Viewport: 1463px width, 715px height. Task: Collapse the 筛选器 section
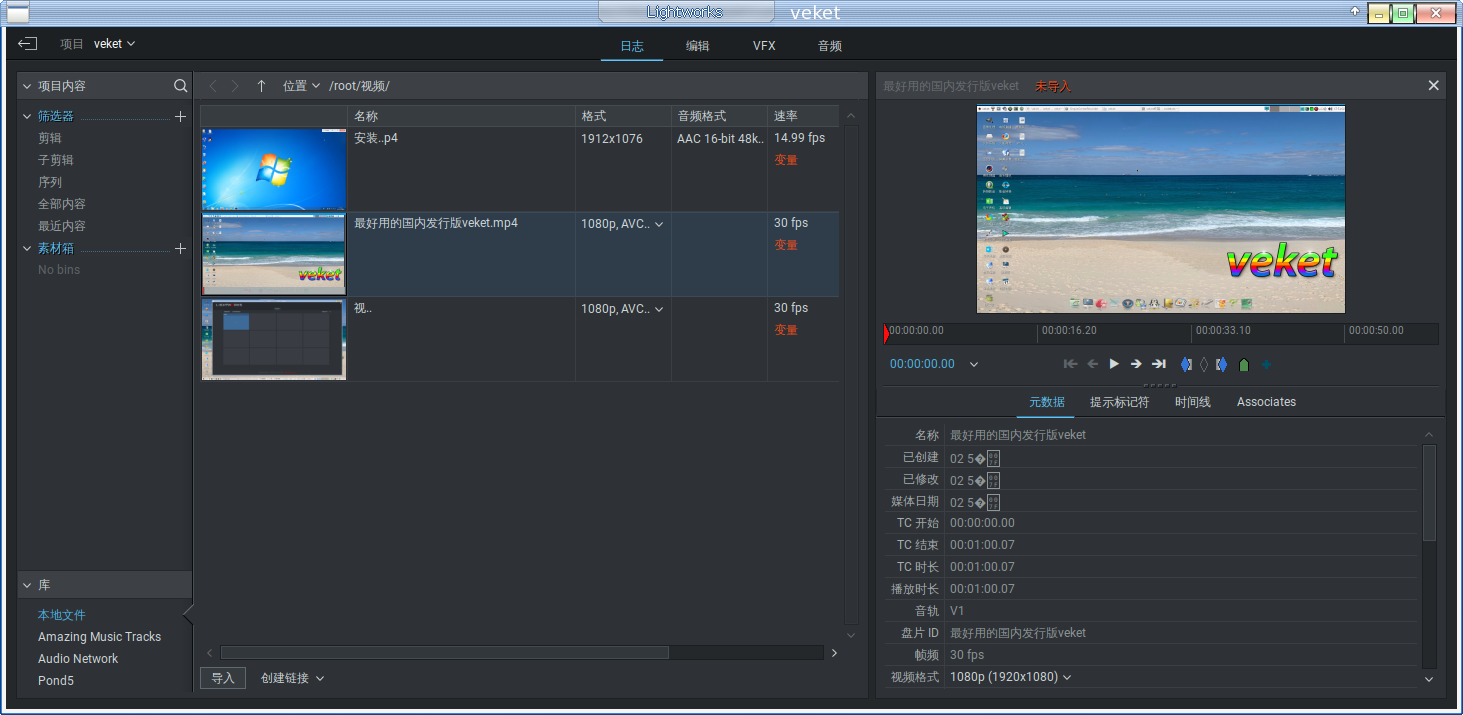tap(27, 116)
